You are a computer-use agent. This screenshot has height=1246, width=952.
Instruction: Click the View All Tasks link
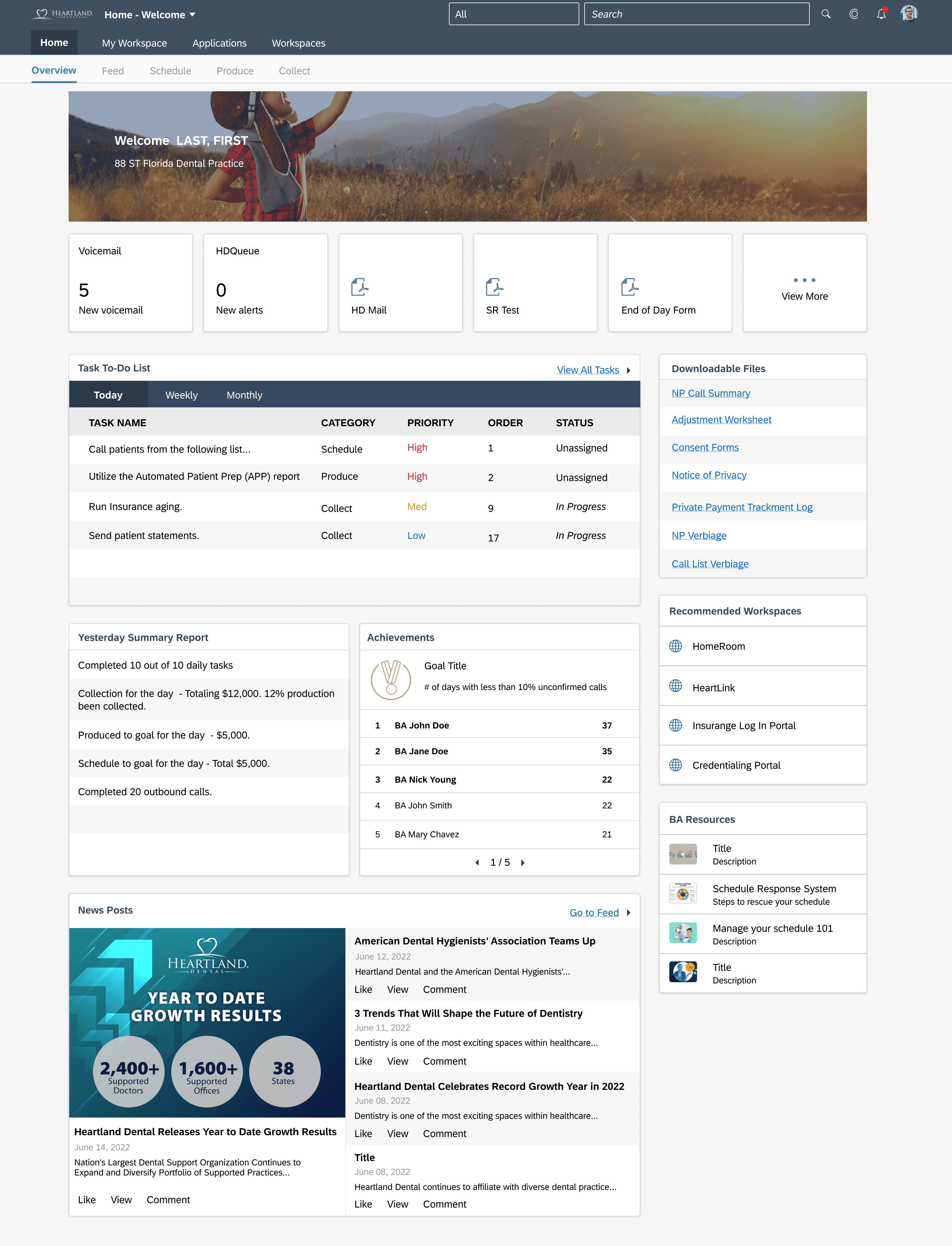[x=588, y=370]
